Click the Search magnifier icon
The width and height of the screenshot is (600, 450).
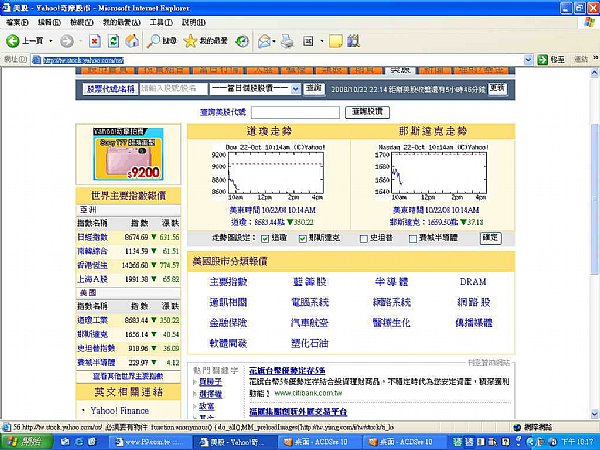pyautogui.click(x=153, y=41)
